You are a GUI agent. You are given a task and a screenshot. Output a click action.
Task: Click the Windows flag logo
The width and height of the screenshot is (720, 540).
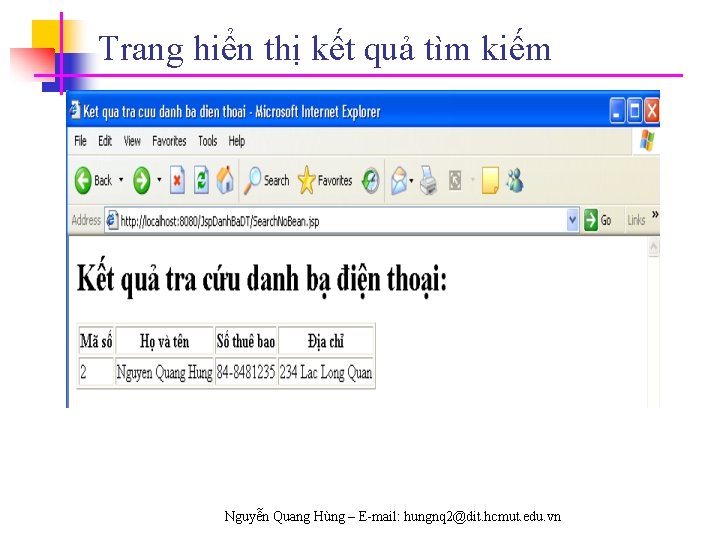coord(647,141)
